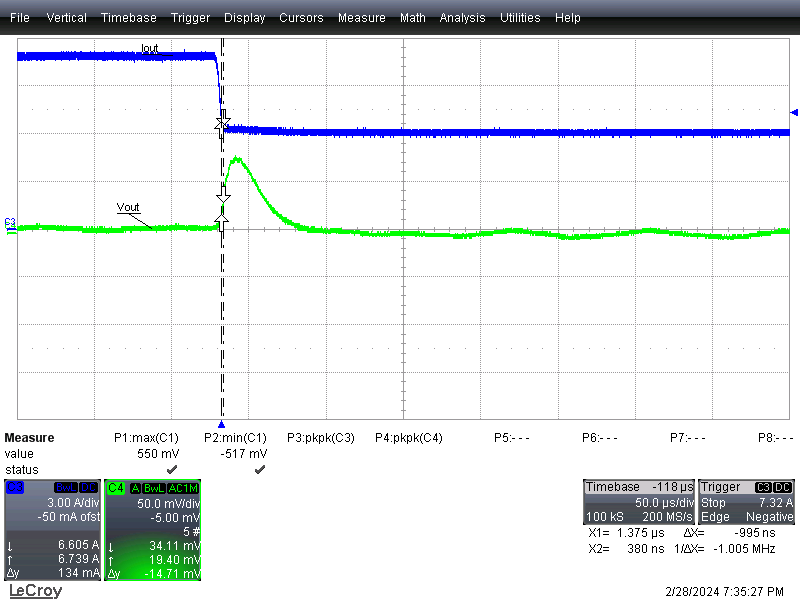
Task: Open the Timebase descriptor box
Action: tap(638, 502)
